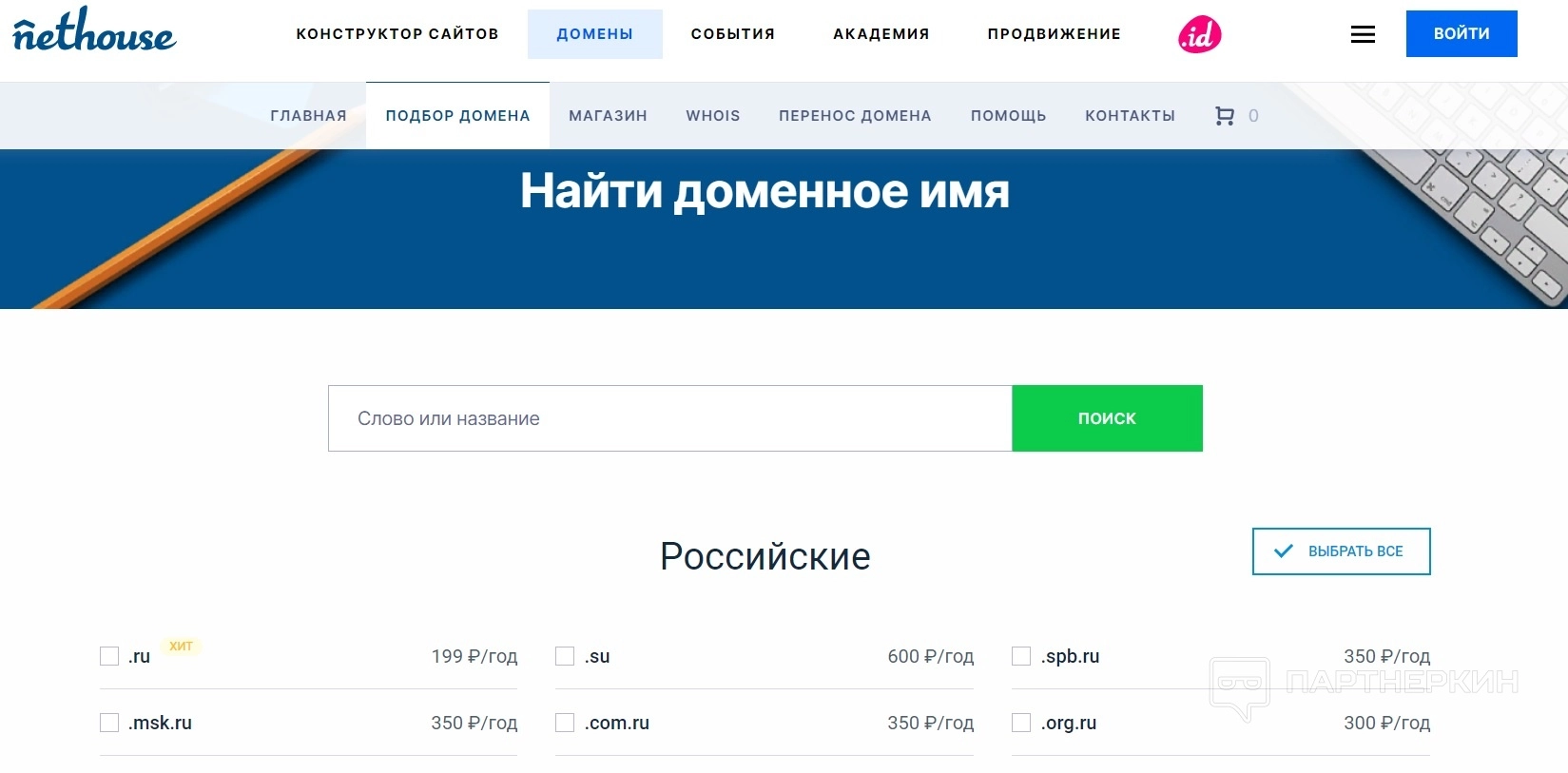Open the hamburger menu
The width and height of the screenshot is (1568, 773).
pos(1363,35)
